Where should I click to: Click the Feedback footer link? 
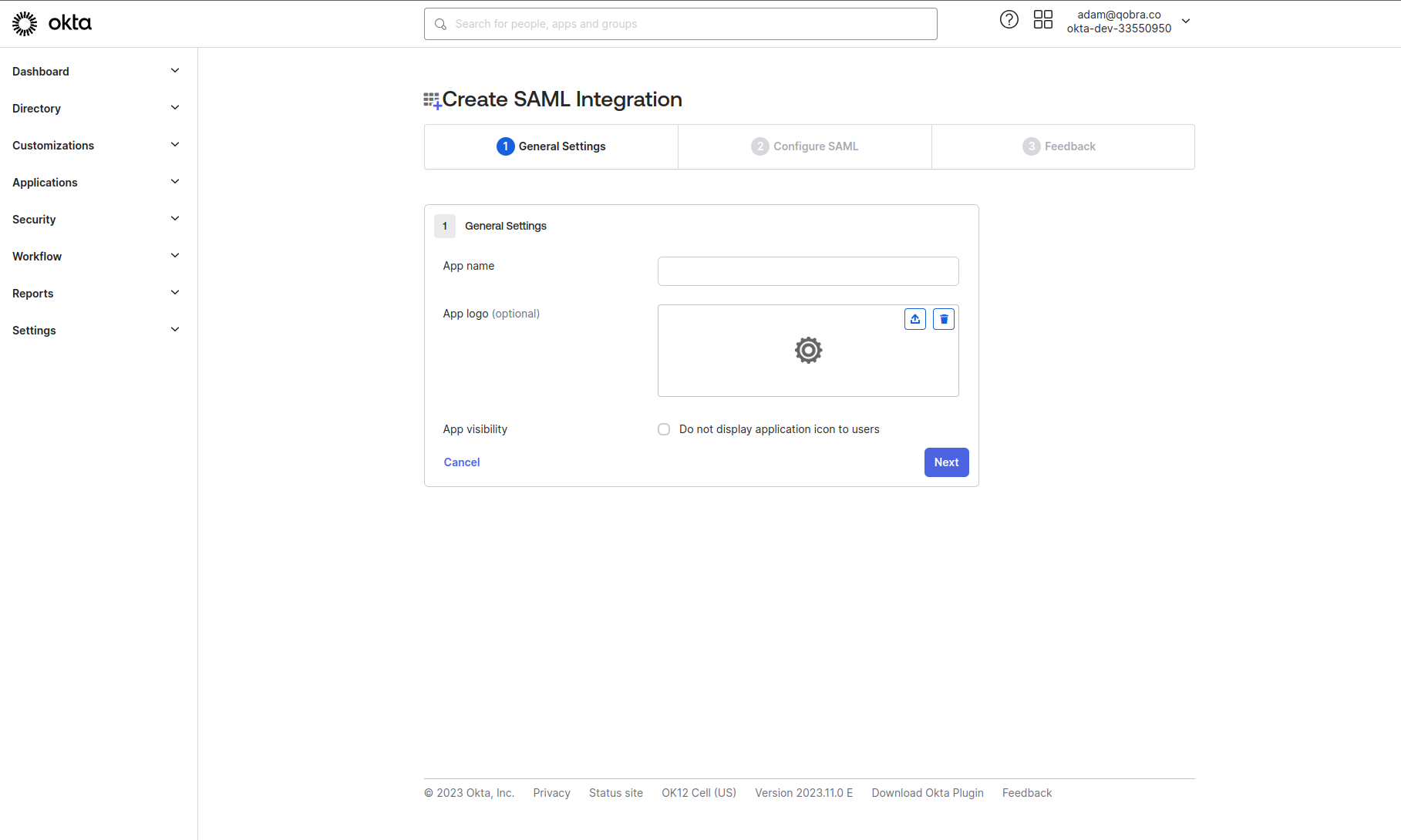click(x=1027, y=793)
